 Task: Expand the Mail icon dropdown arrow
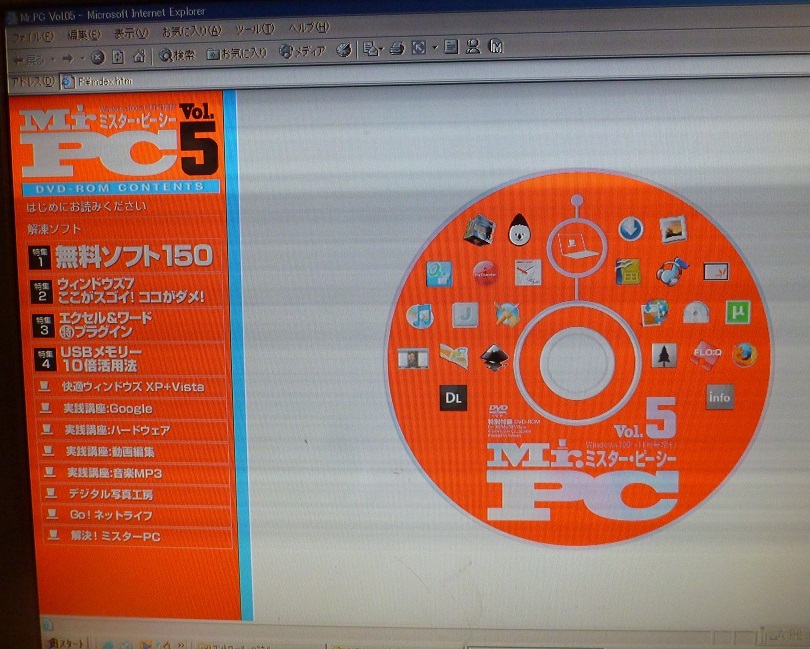pos(381,49)
